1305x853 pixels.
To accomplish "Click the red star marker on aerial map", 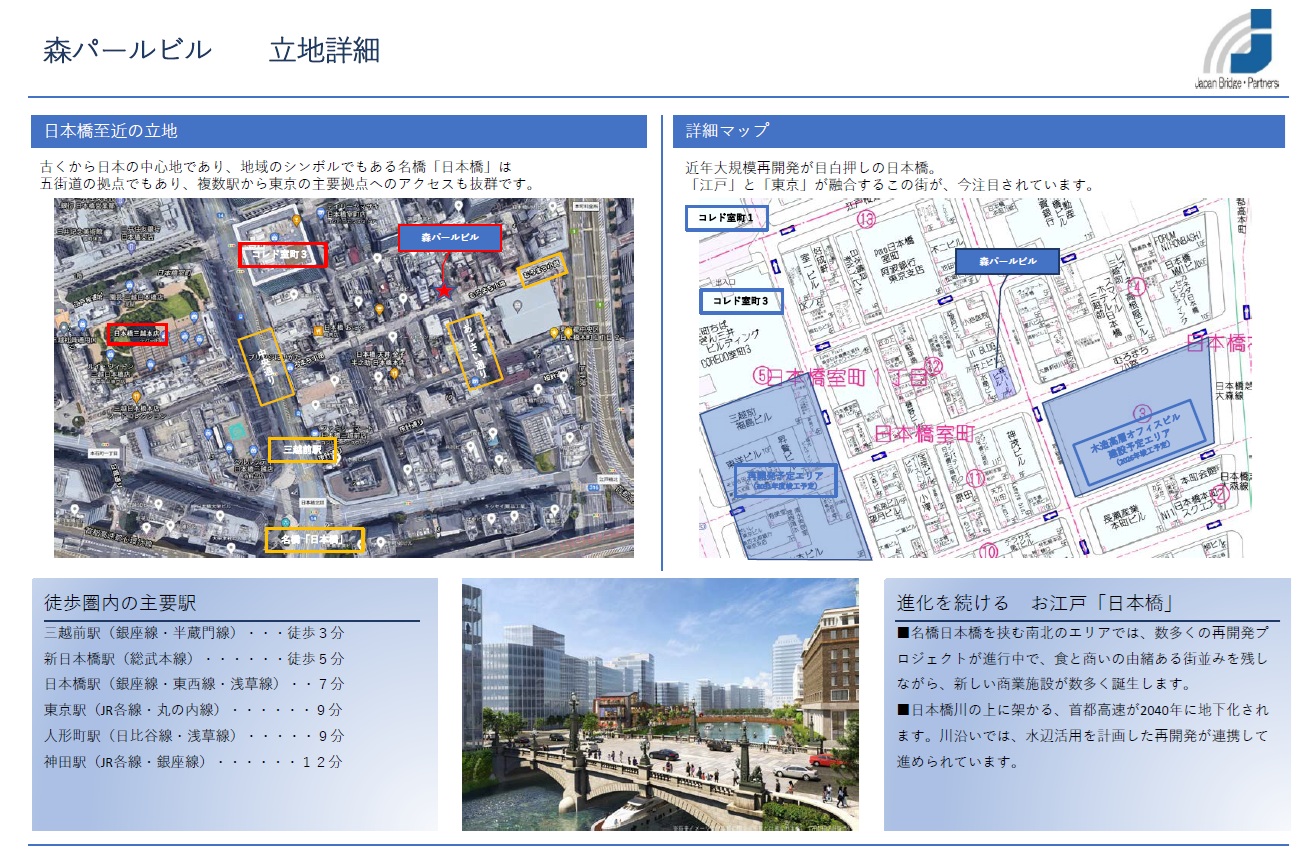I will 444,291.
